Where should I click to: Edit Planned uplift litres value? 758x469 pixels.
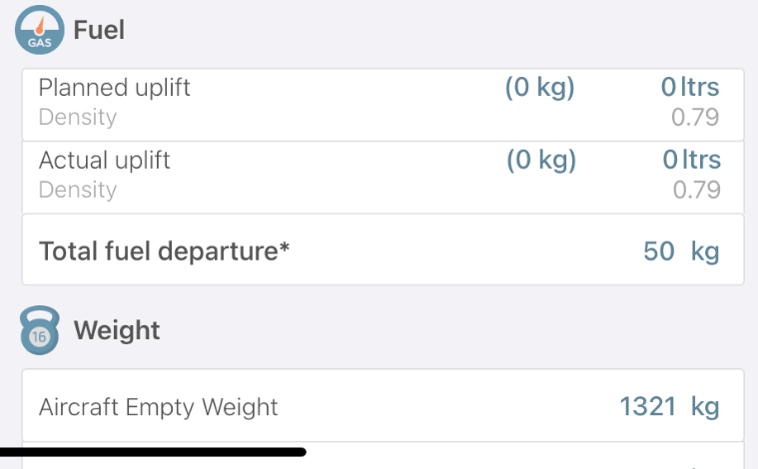[x=690, y=88]
